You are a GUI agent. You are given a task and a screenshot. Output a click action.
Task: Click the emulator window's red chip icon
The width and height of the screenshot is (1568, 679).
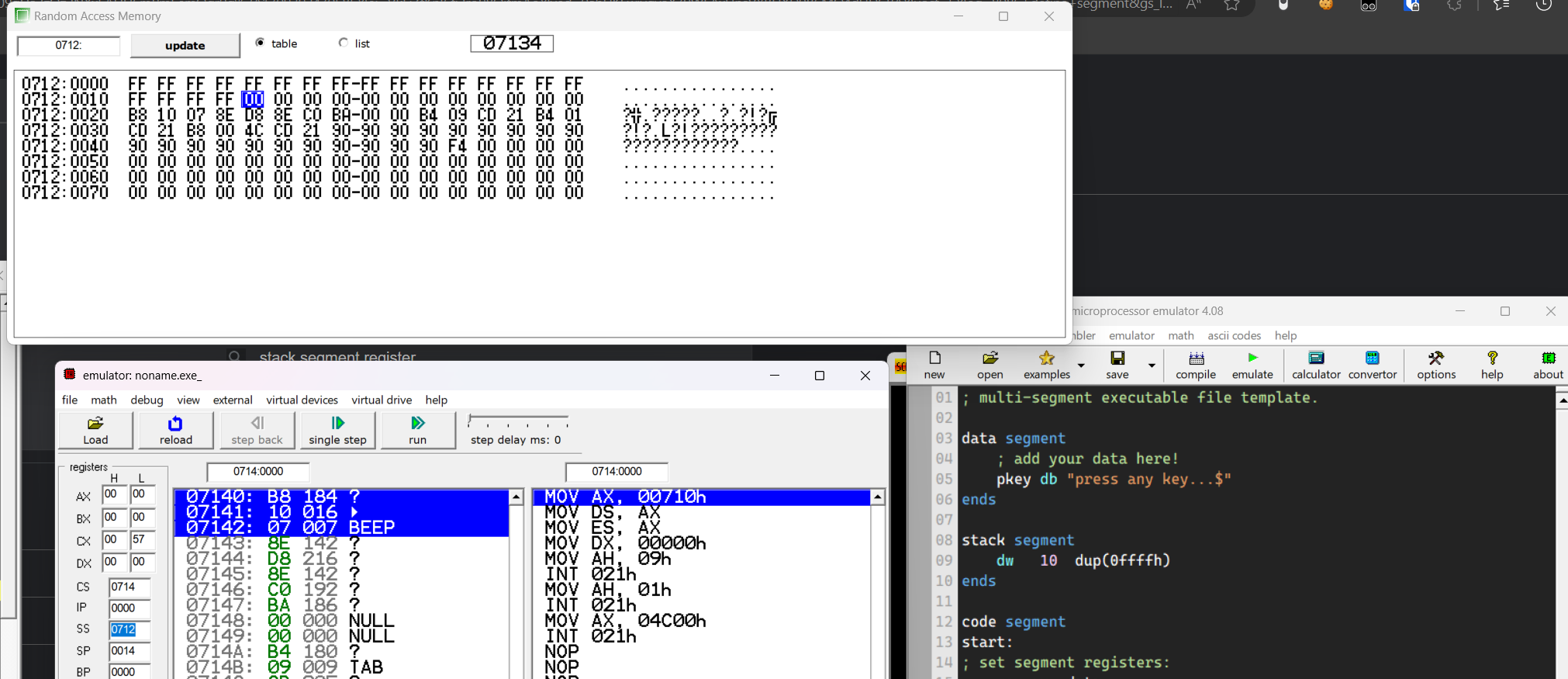click(70, 374)
